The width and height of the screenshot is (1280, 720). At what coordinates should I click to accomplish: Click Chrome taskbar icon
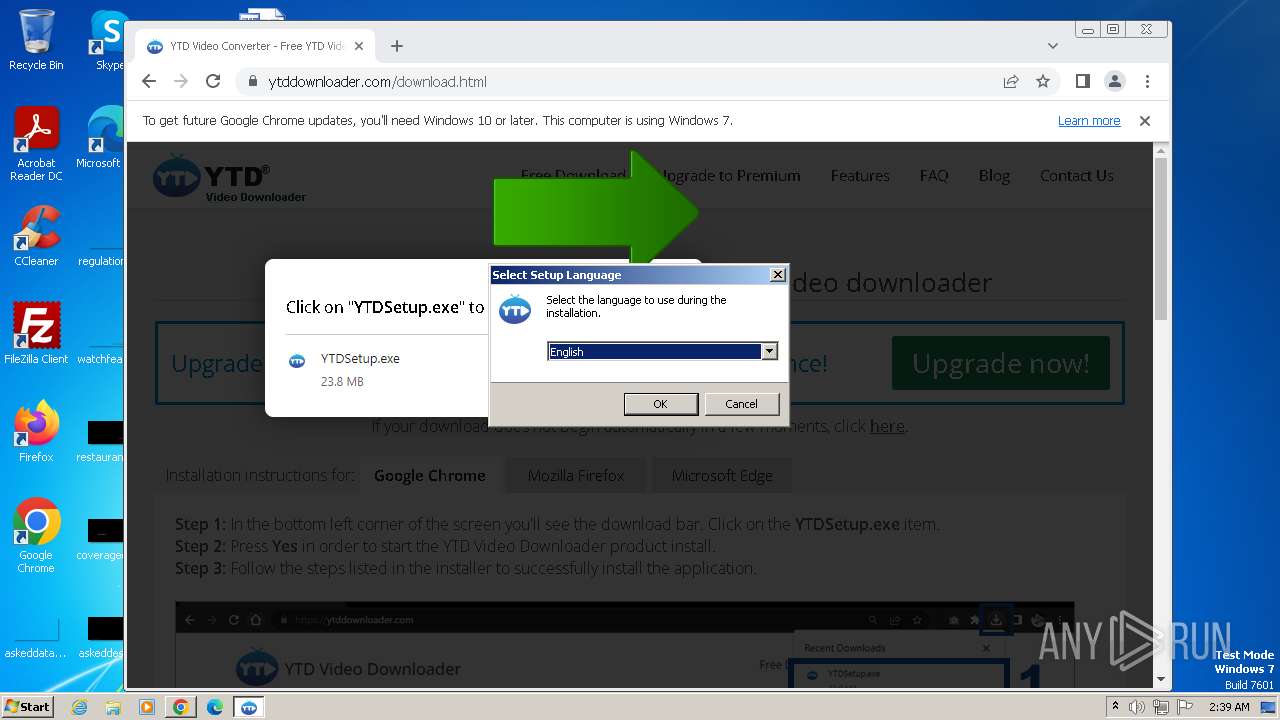181,707
